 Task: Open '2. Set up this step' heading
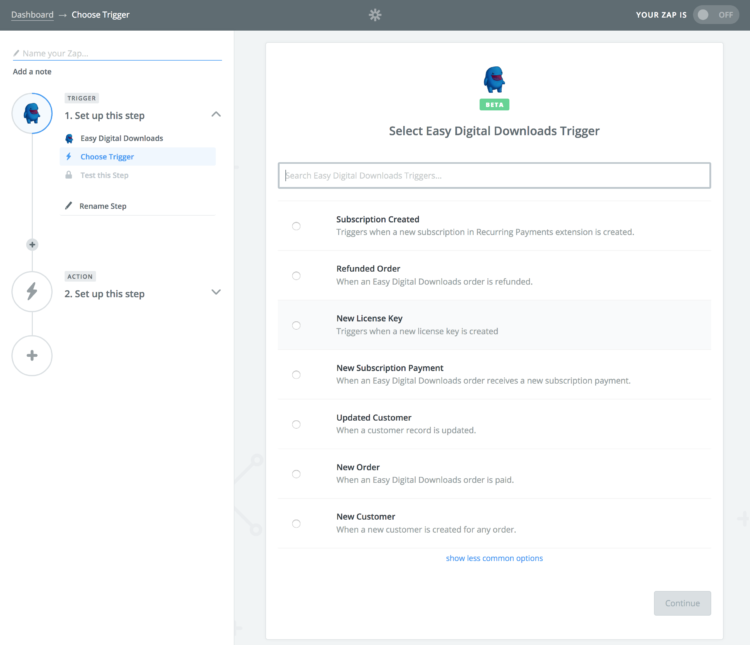[x=104, y=294]
